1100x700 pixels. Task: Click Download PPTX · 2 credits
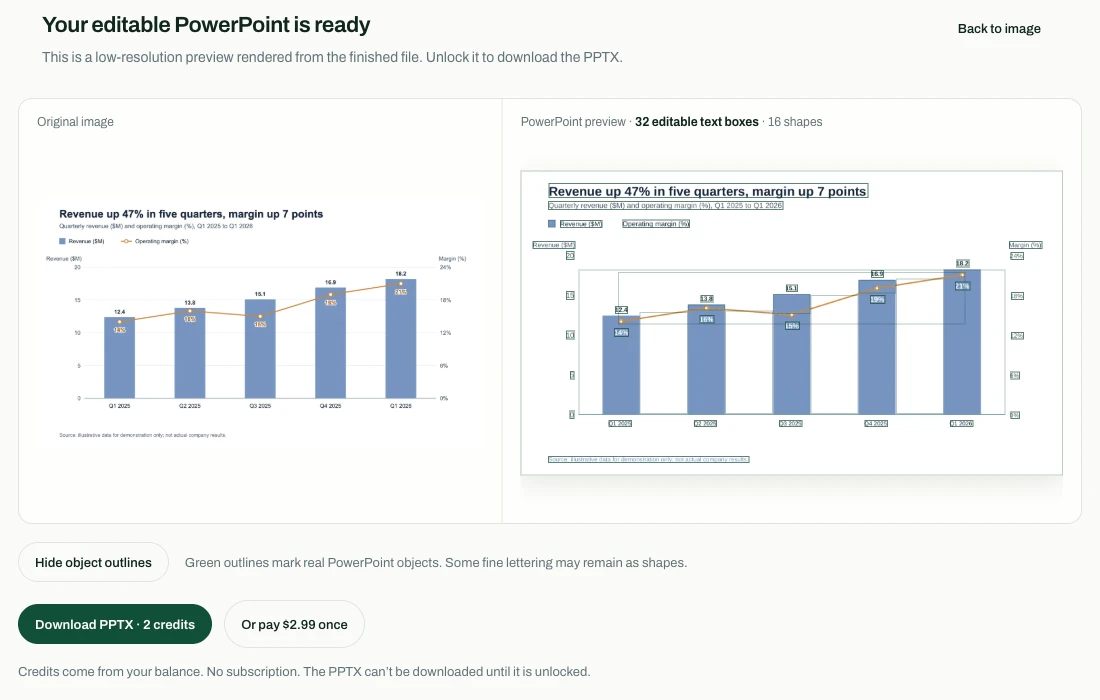coord(115,624)
